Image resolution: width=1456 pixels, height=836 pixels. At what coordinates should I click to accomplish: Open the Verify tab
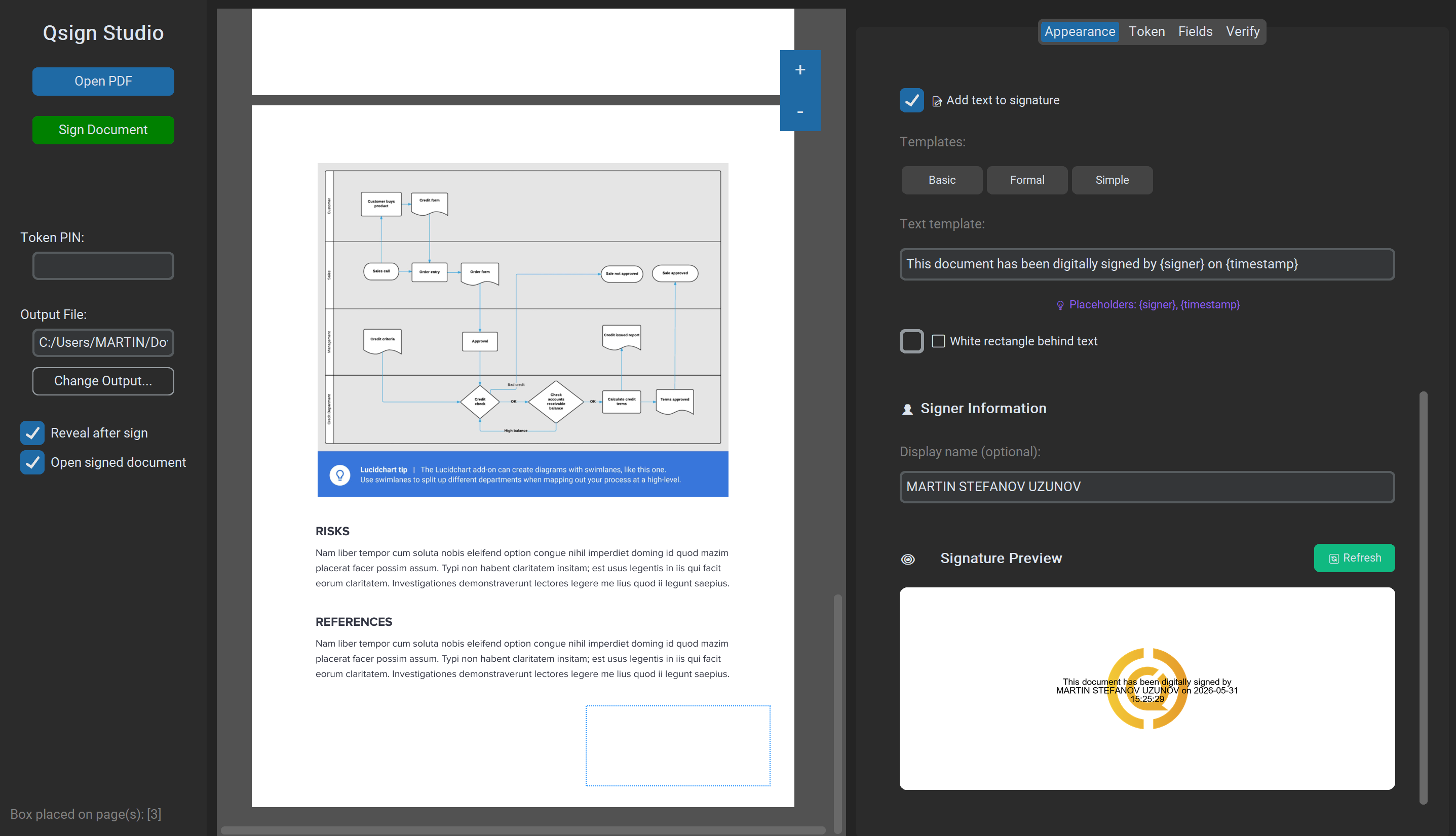(1242, 31)
